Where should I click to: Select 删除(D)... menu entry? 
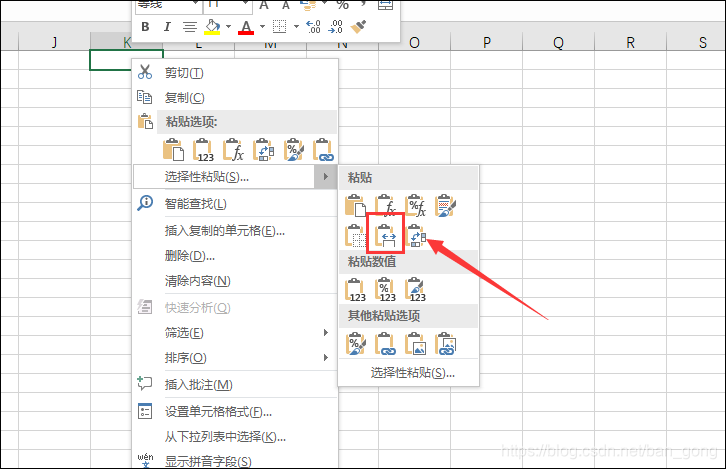click(236, 256)
